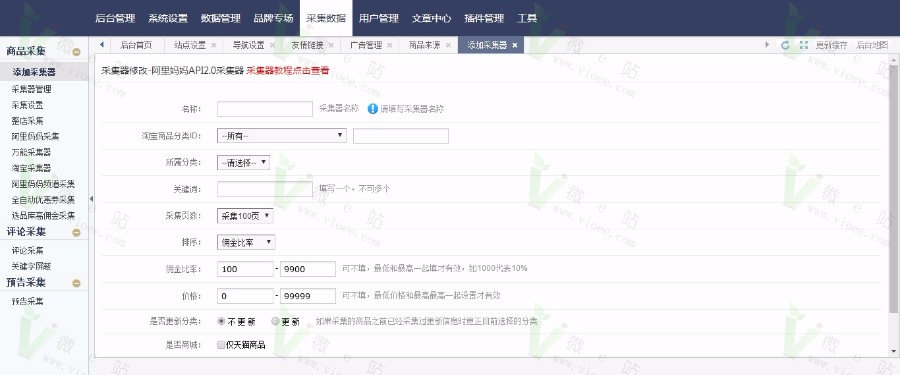Open 评论采集 item in the sidebar
The height and width of the screenshot is (375, 900).
28,250
